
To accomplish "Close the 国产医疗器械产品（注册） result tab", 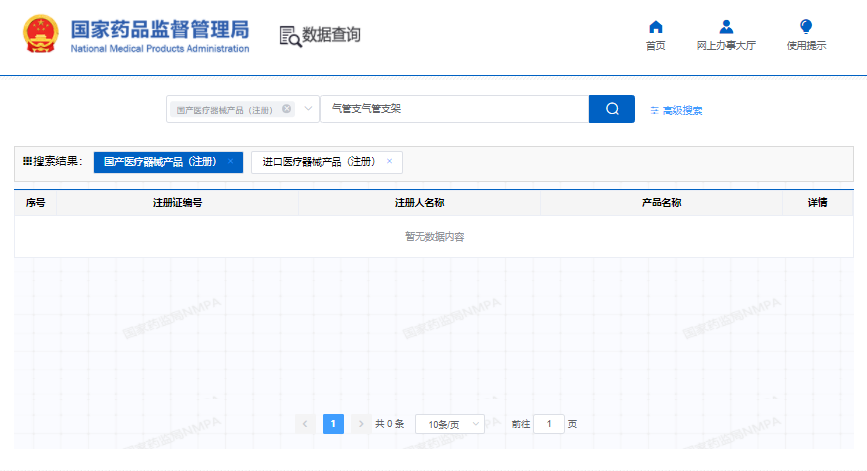I will pos(231,161).
